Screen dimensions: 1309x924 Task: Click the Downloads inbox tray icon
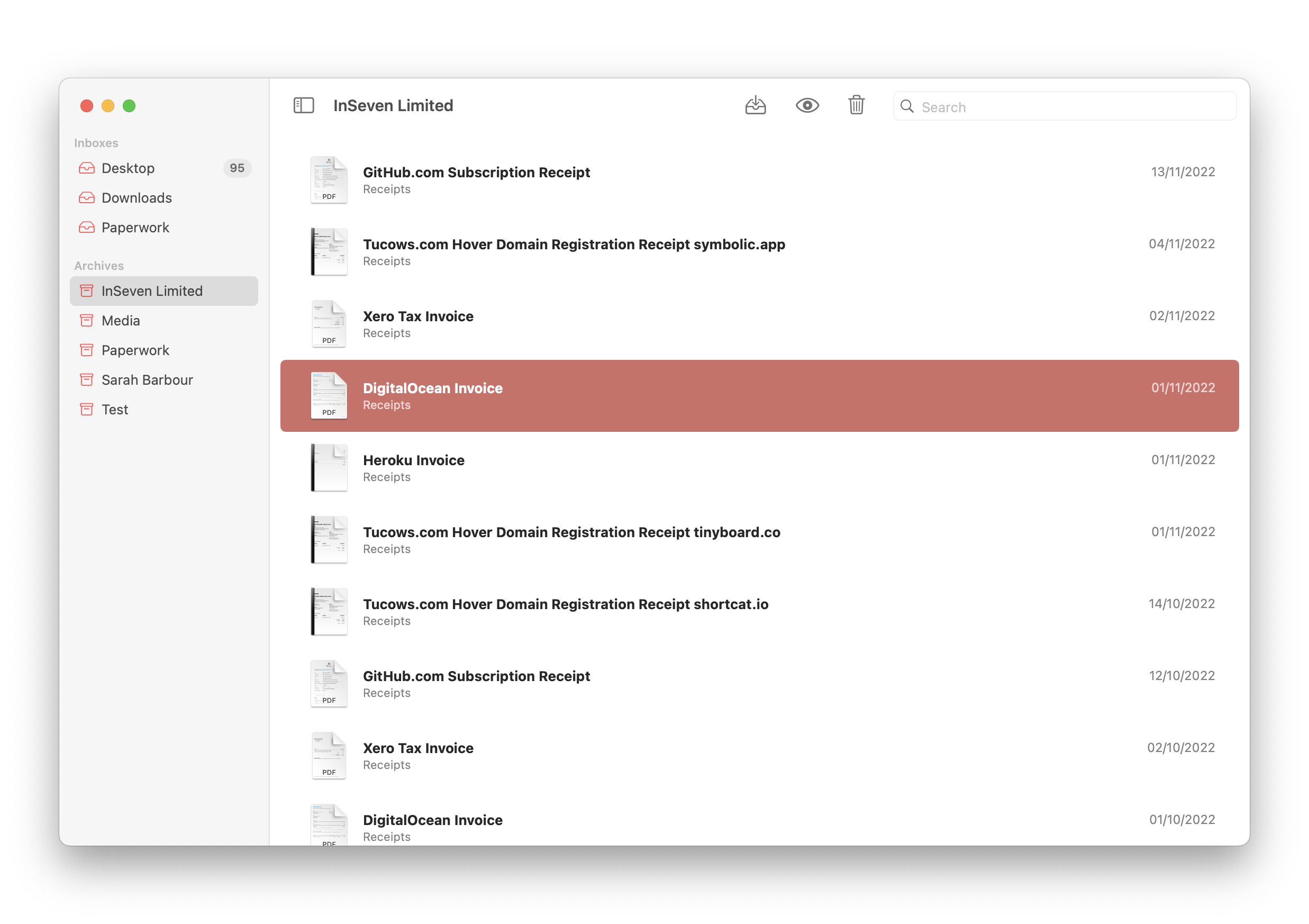coord(87,198)
